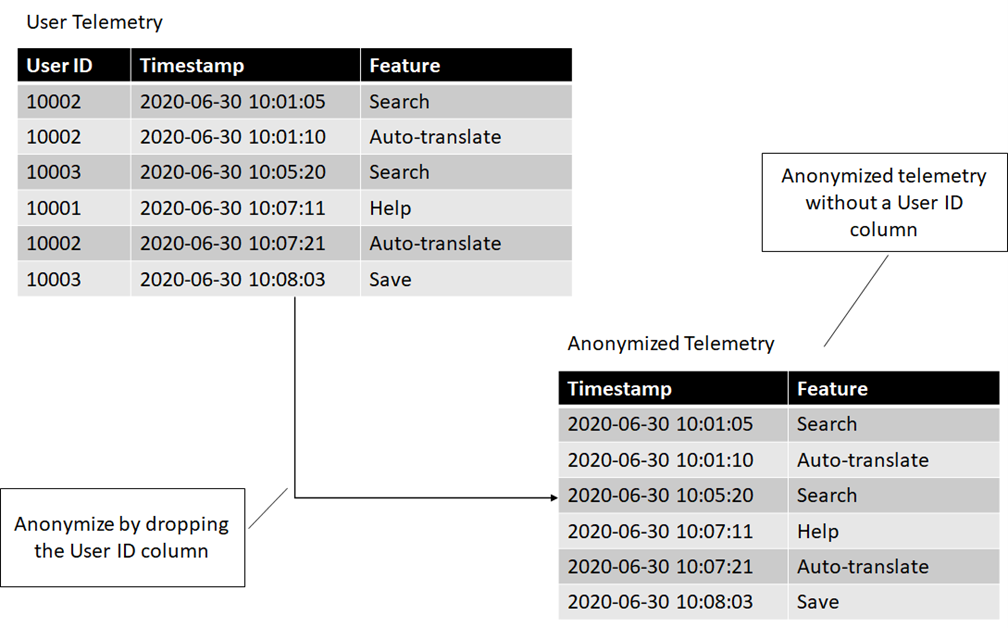Select the Timestamp header in User Telemetry table

tap(246, 65)
